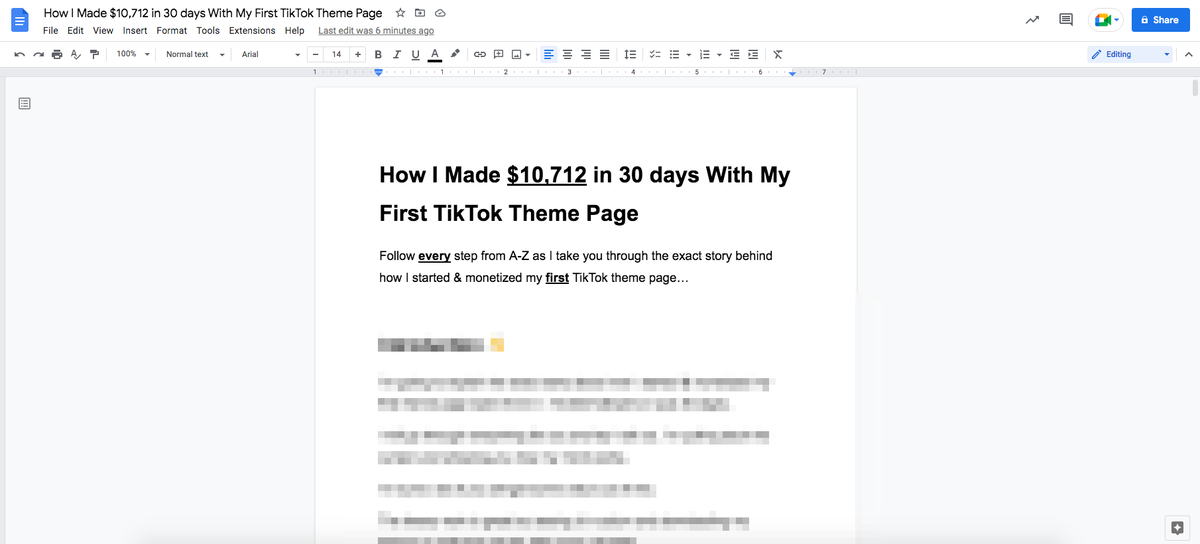
Task: Click the Google Docs home icon
Action: click(18, 20)
